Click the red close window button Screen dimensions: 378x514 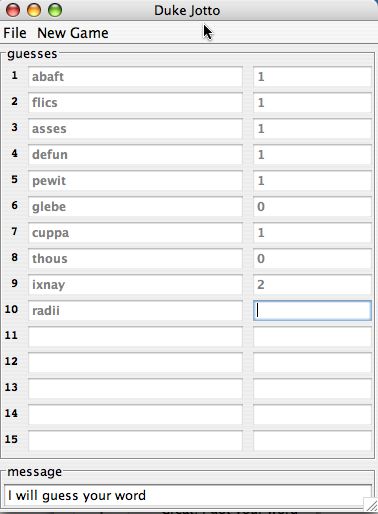[13, 10]
